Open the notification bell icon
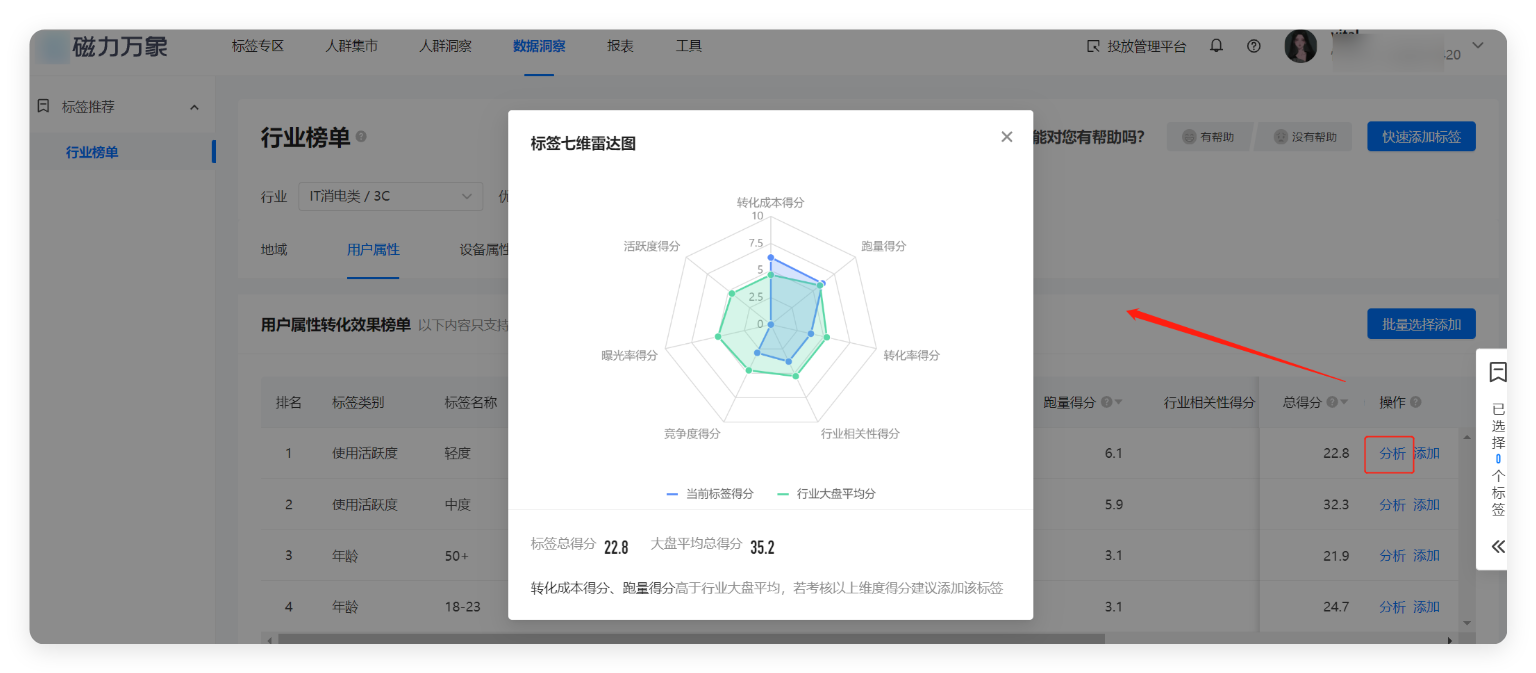 point(1216,45)
